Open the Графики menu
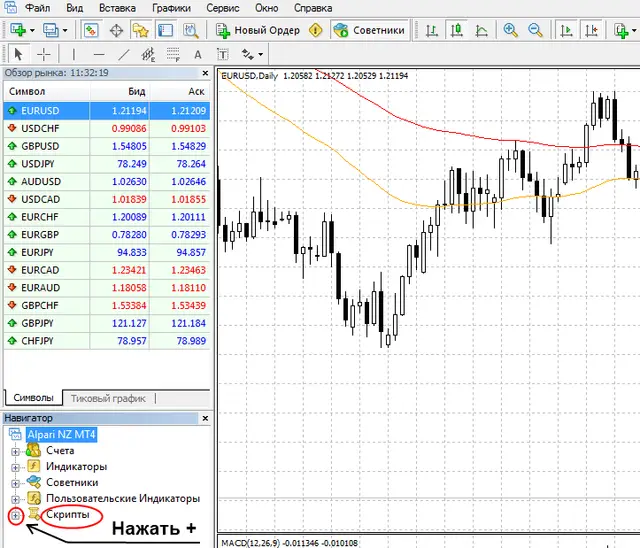 point(171,8)
